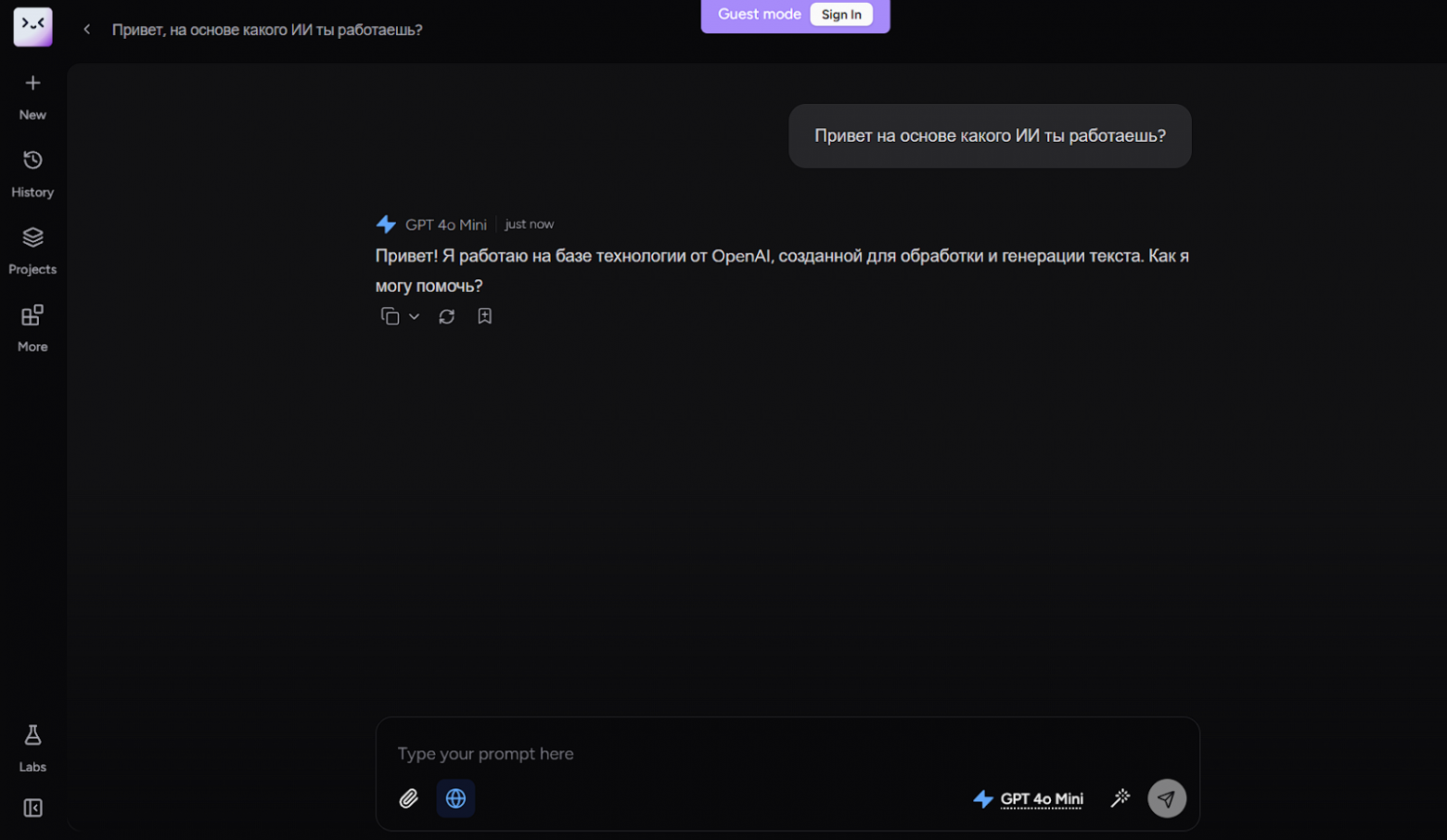Click the assistant's reply text about OpenAI

[782, 271]
